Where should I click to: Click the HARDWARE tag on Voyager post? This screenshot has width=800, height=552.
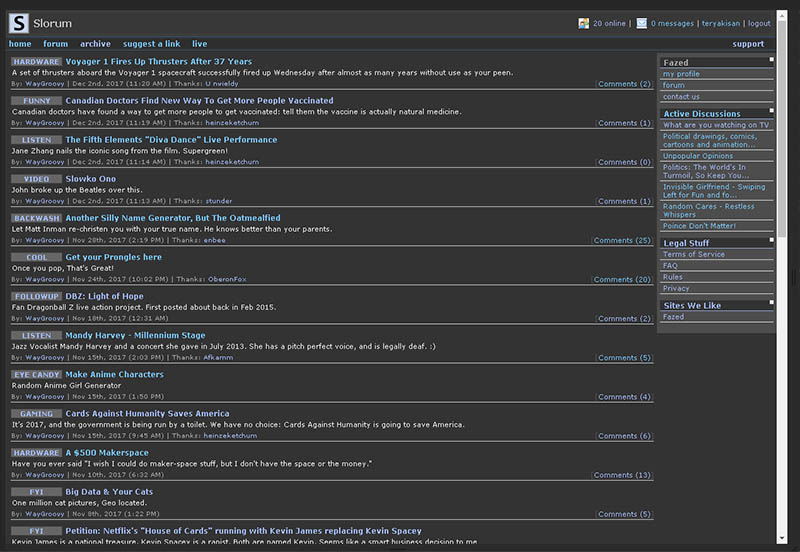pos(36,62)
